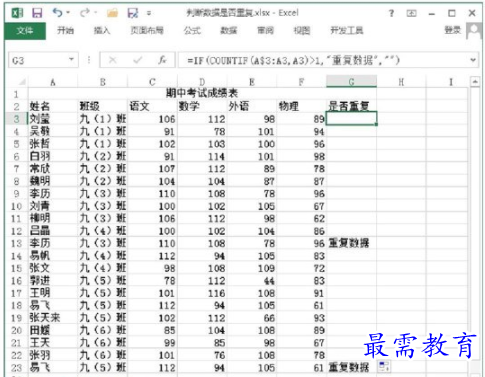The width and height of the screenshot is (485, 377).
Task: Expand the formula bar with the chevron
Action: pyautogui.click(x=473, y=60)
